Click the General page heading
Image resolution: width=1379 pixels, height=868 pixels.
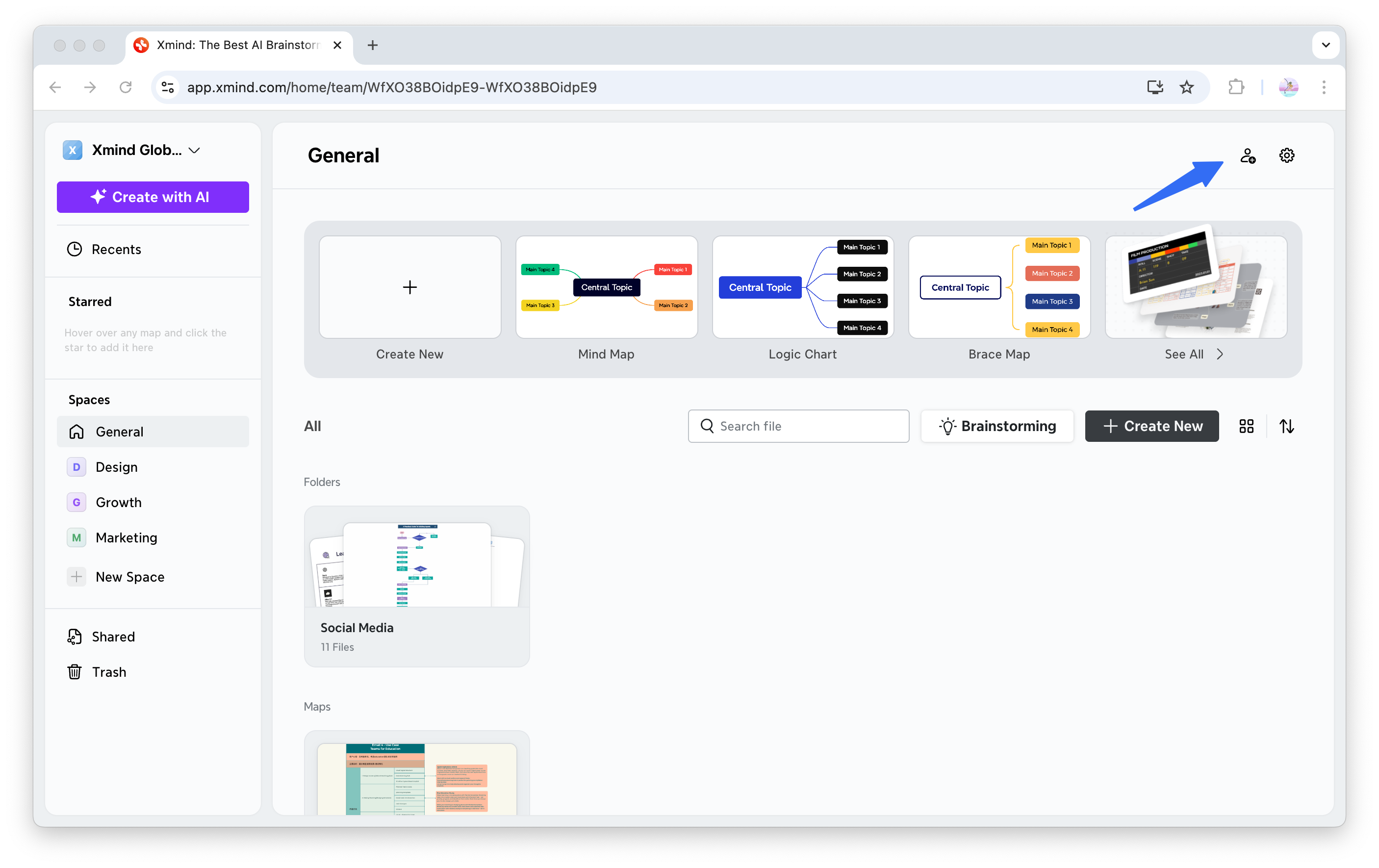(343, 155)
